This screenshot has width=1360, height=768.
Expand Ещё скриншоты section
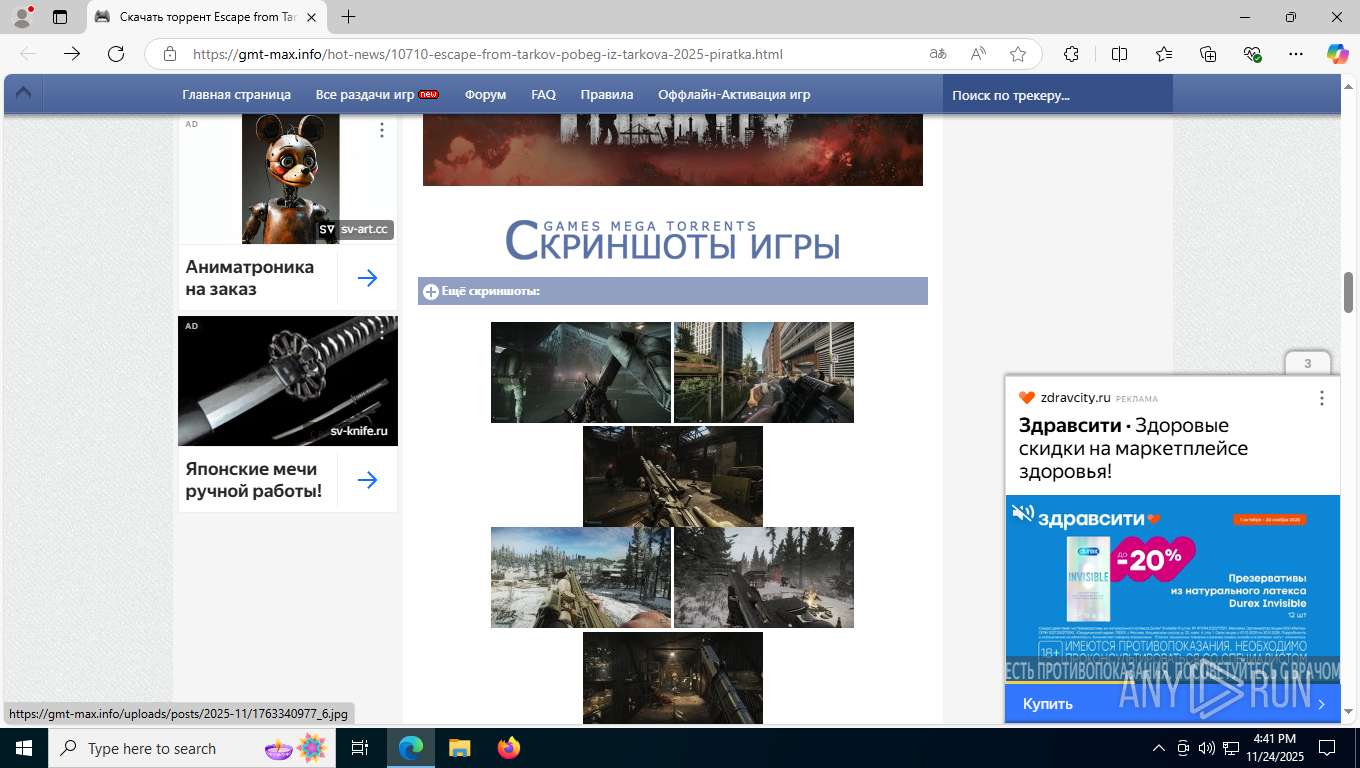pos(673,291)
